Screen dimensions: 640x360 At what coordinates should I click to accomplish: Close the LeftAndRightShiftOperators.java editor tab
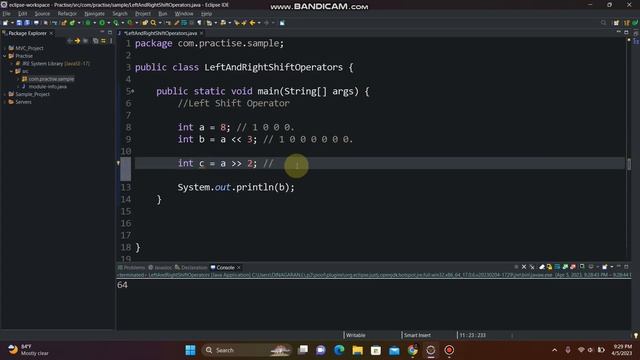pyautogui.click(x=201, y=33)
